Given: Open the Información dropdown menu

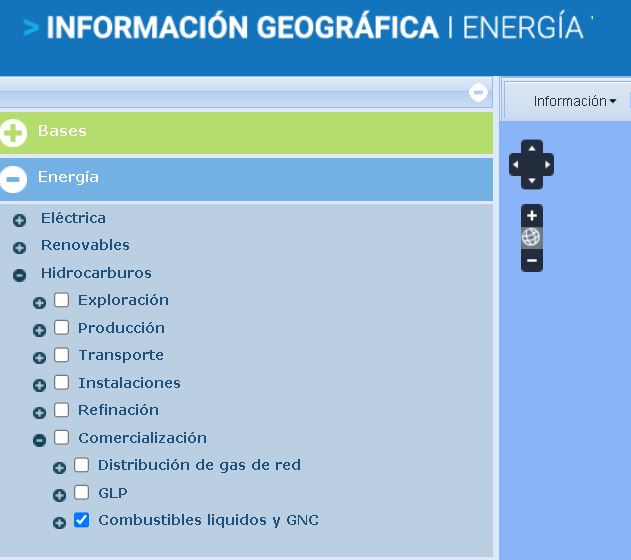Looking at the screenshot, I should 574,101.
